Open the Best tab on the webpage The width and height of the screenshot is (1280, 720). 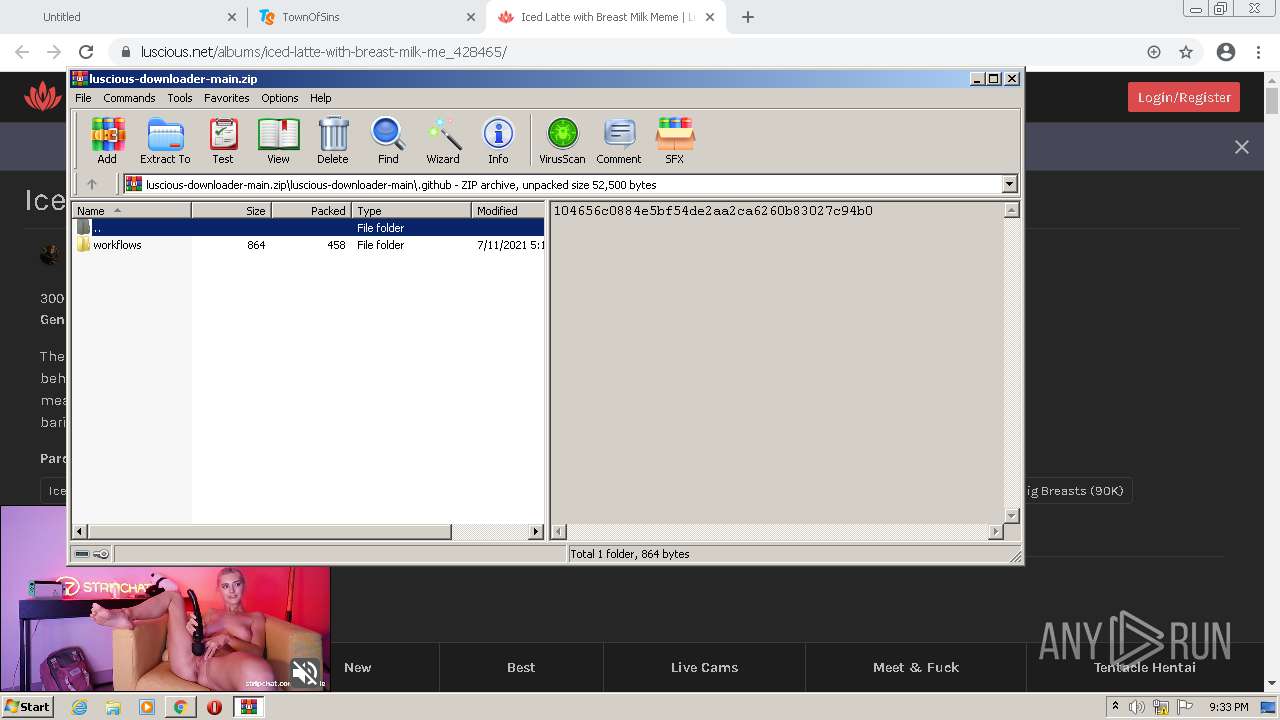coord(521,667)
